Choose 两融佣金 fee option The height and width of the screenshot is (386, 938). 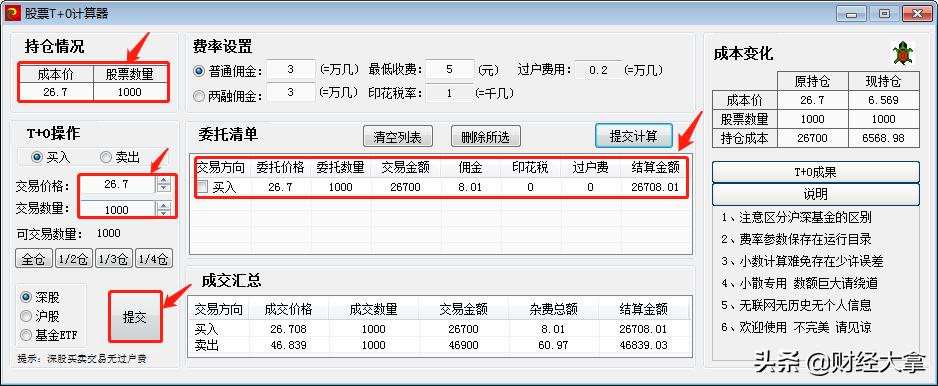199,95
